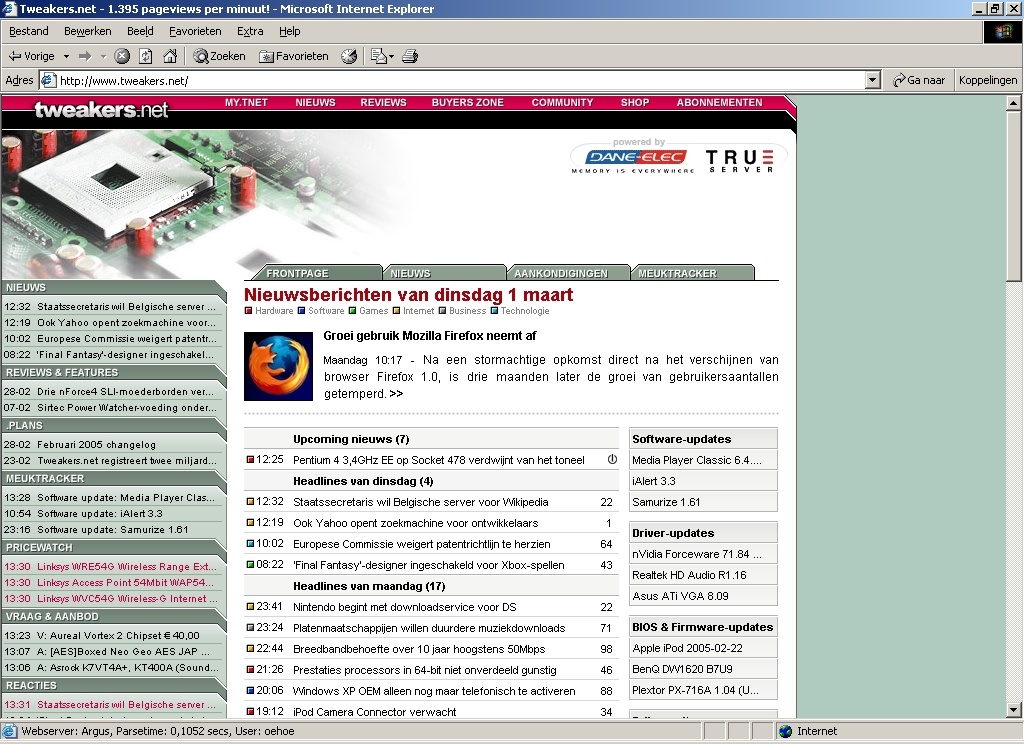Open BUYERS ZONE in the top navigation
The width and height of the screenshot is (1024, 744).
(468, 103)
